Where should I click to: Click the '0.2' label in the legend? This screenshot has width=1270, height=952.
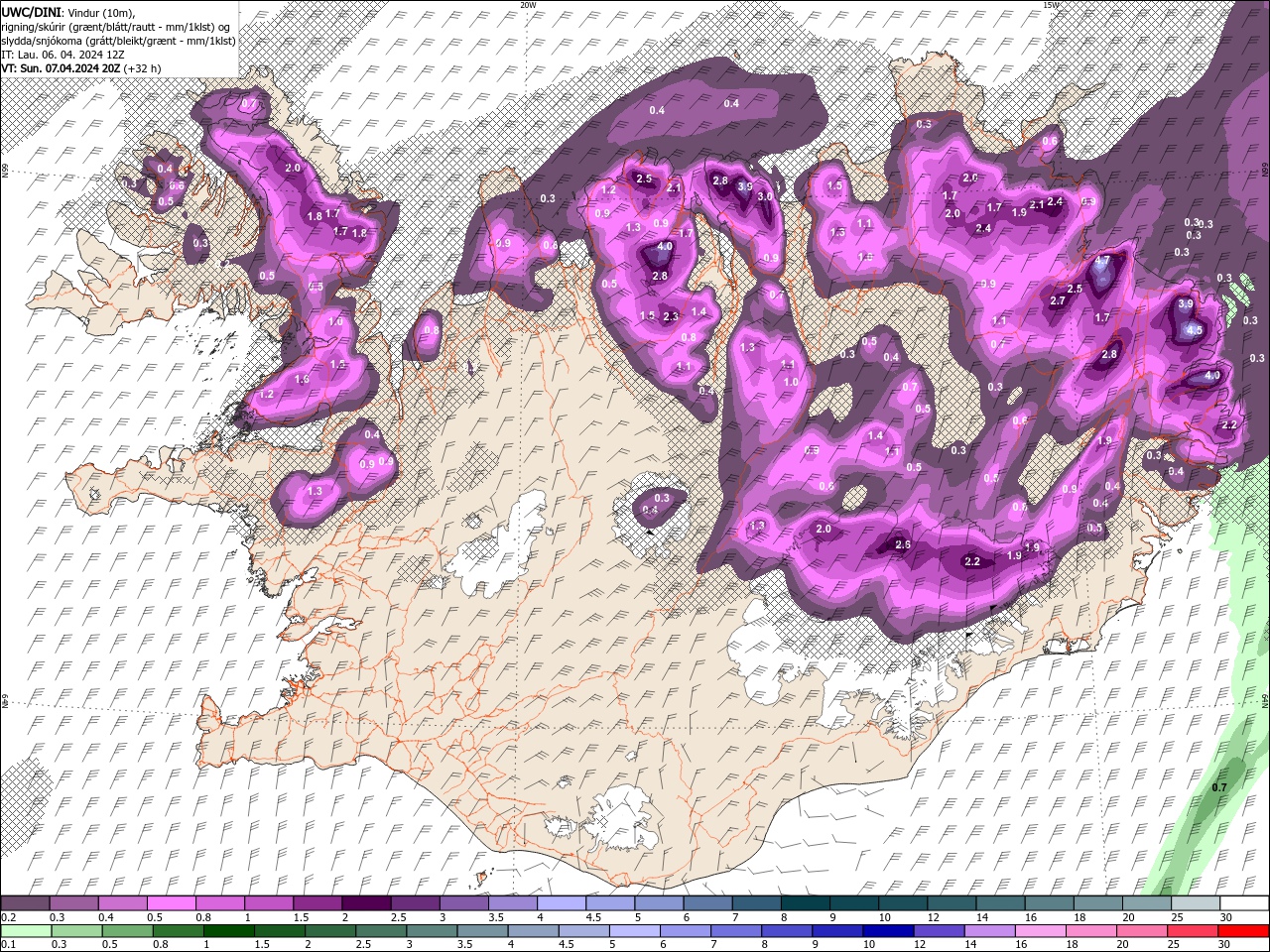click(9, 917)
